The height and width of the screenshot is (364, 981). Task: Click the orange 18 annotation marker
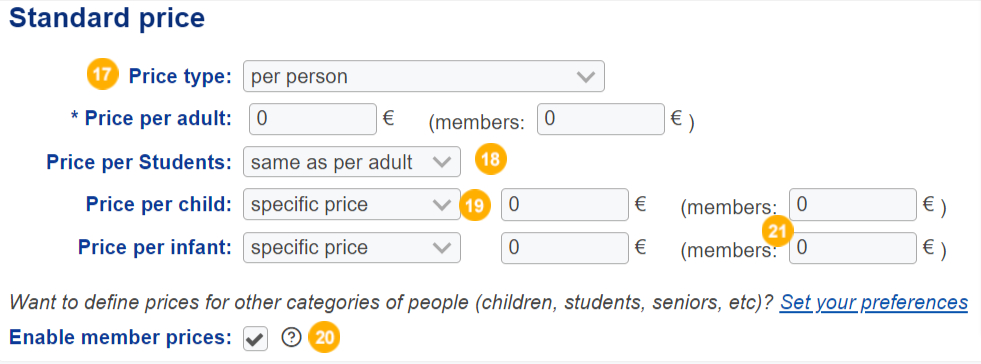pos(491,159)
